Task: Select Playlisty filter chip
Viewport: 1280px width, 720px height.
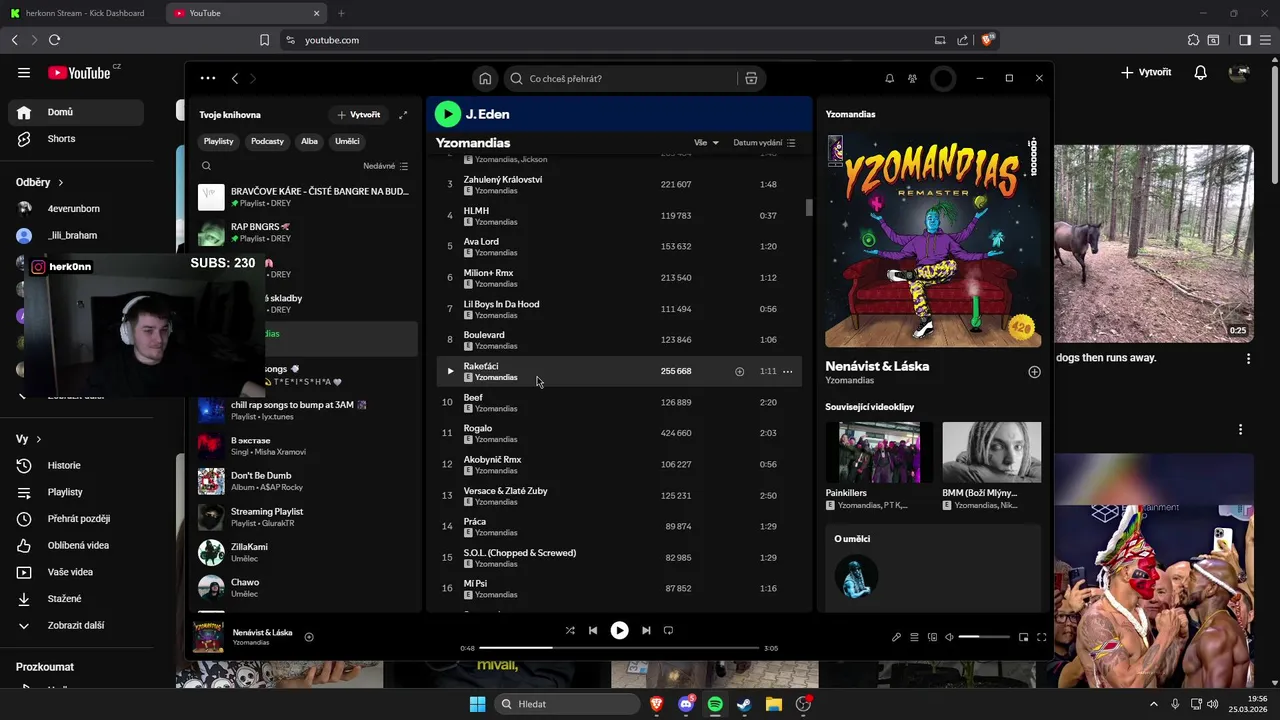Action: (x=218, y=141)
